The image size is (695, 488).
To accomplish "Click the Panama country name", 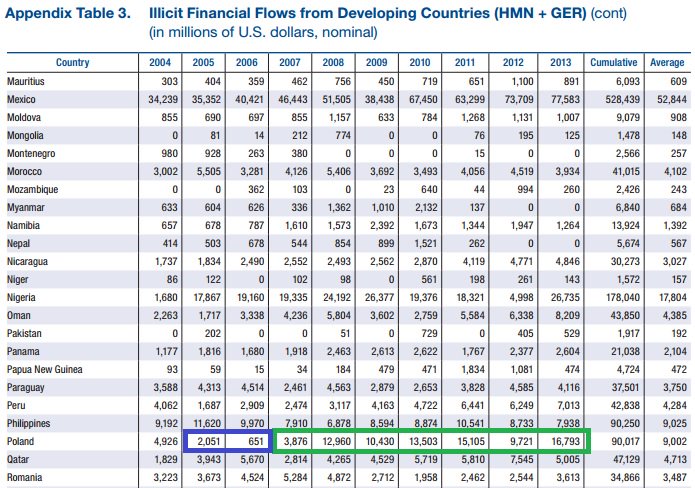I will pyautogui.click(x=23, y=351).
